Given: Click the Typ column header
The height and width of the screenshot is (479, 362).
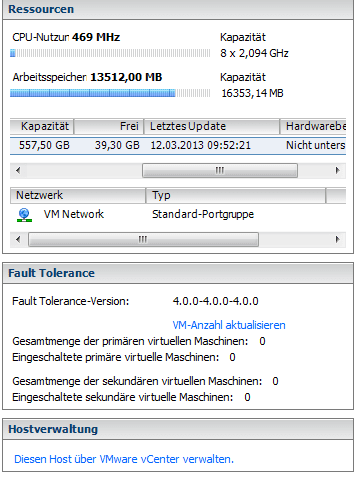Looking at the screenshot, I should [x=236, y=195].
